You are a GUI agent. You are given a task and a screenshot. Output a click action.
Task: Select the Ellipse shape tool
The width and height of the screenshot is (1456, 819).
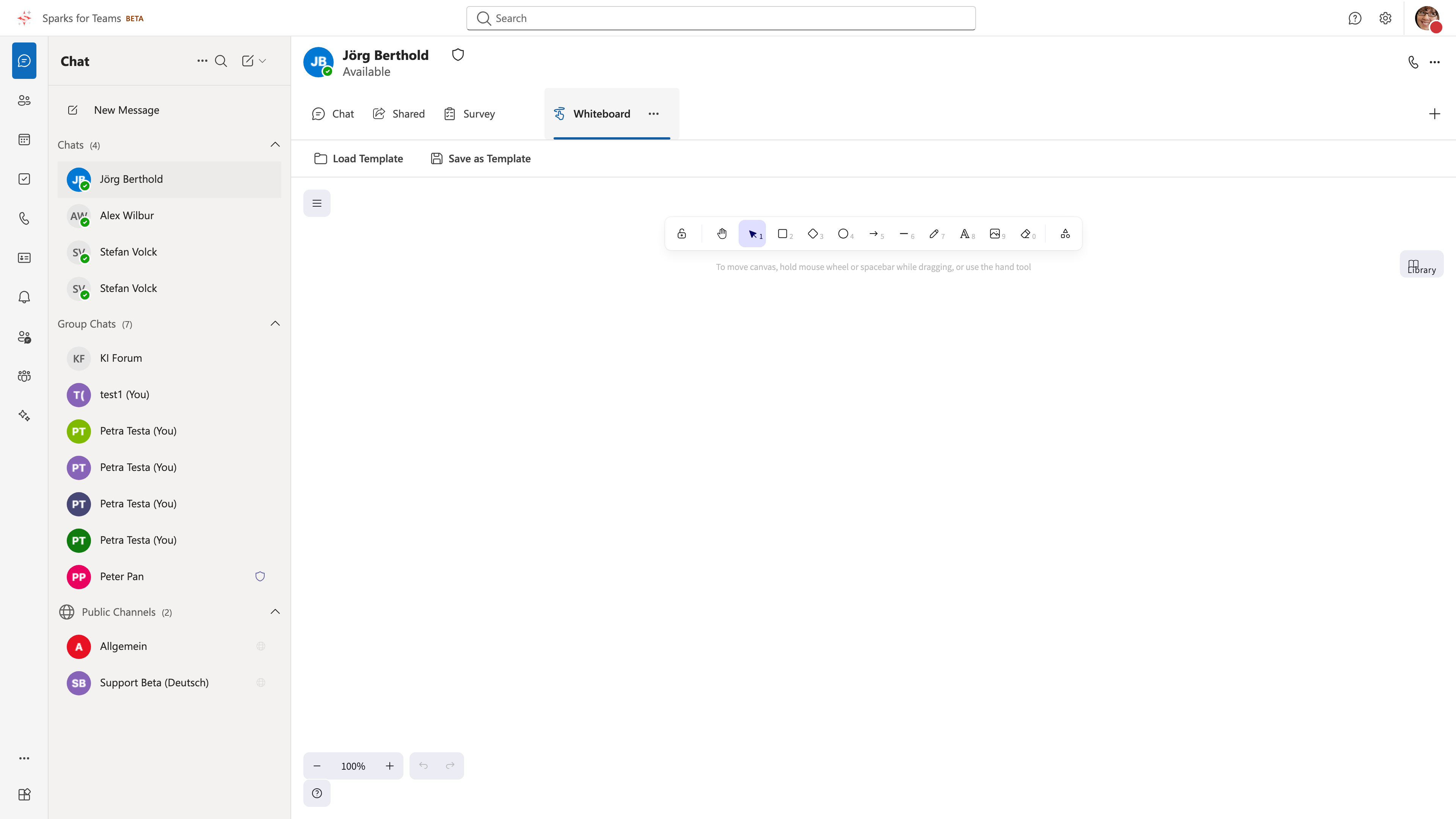point(843,234)
